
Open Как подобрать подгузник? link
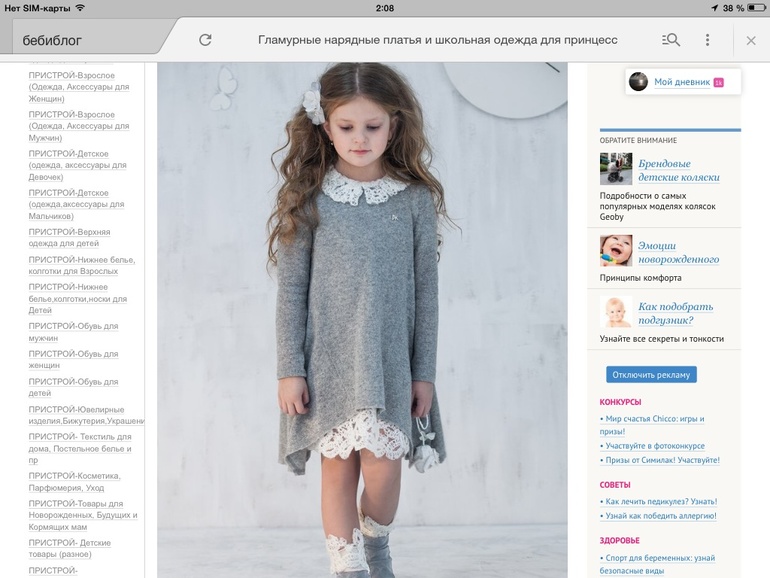pos(675,313)
